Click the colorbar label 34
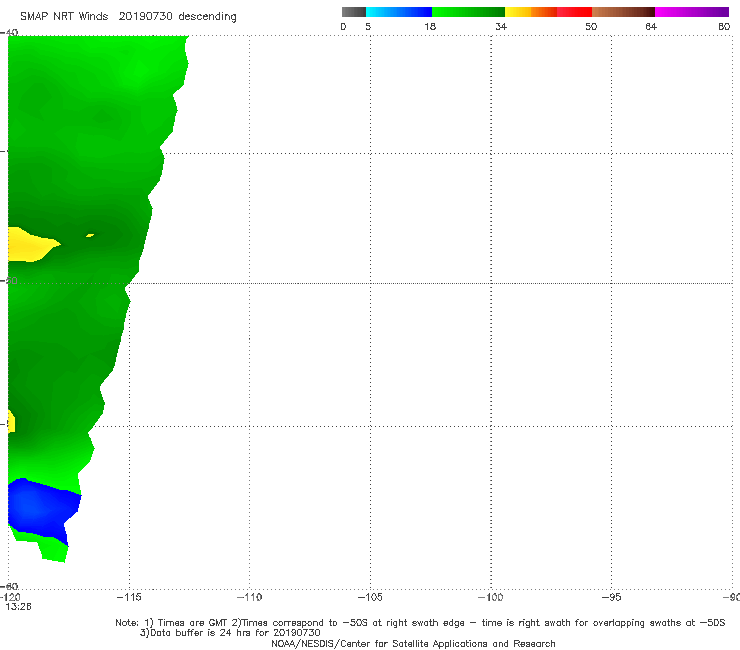Image resolution: width=740 pixels, height=650 pixels. point(501,27)
